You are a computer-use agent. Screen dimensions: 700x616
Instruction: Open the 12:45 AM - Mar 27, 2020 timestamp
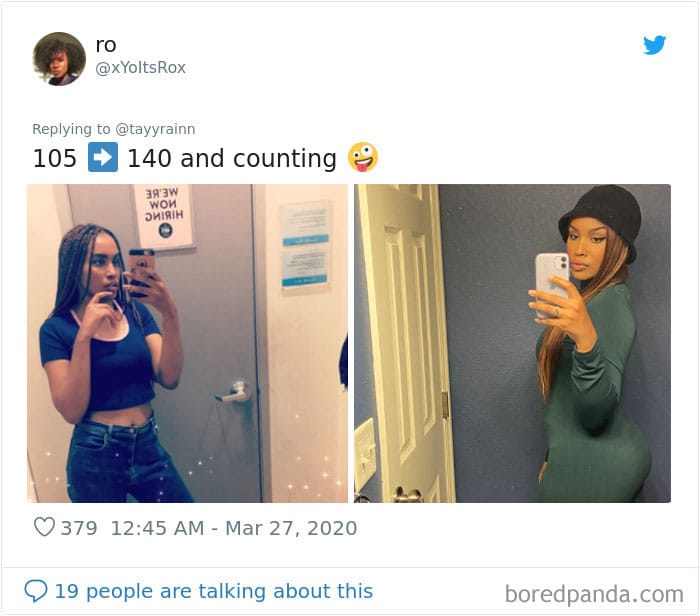(x=233, y=528)
